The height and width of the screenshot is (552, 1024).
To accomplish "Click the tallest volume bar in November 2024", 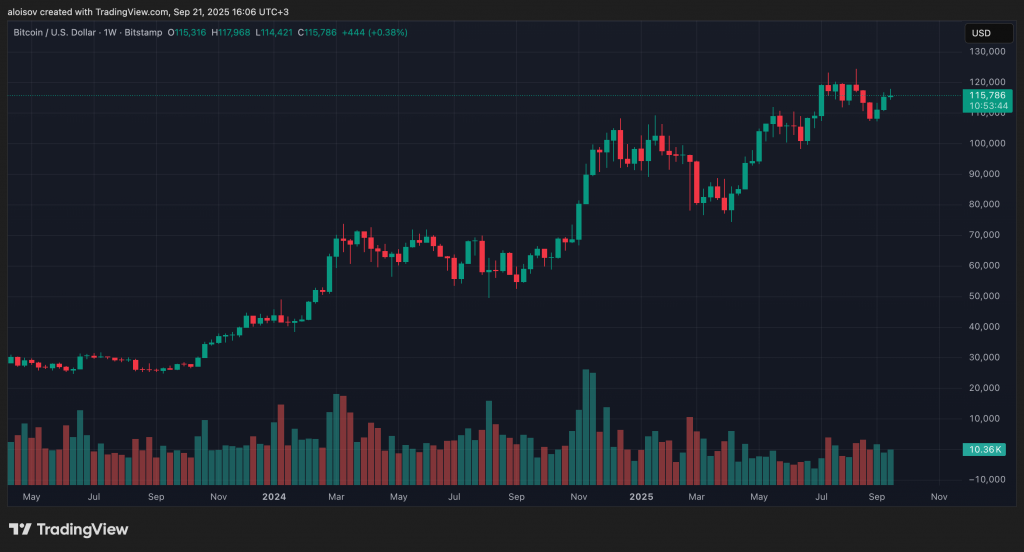I will (586, 427).
